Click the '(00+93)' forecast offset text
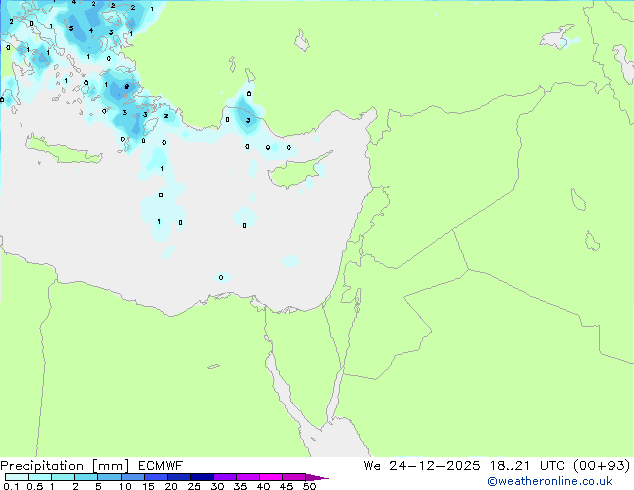 [x=602, y=466]
